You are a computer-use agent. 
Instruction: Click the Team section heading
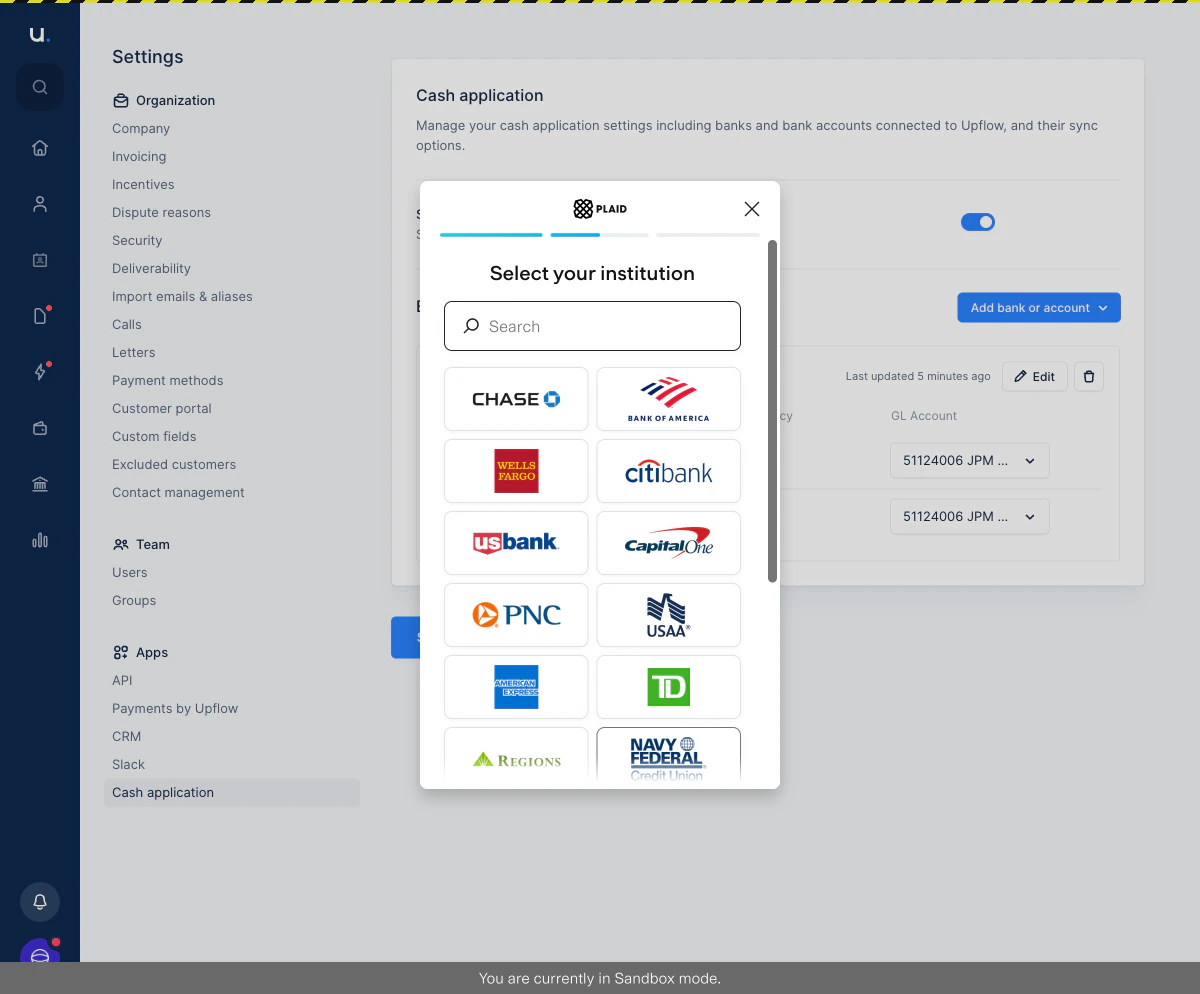point(141,544)
